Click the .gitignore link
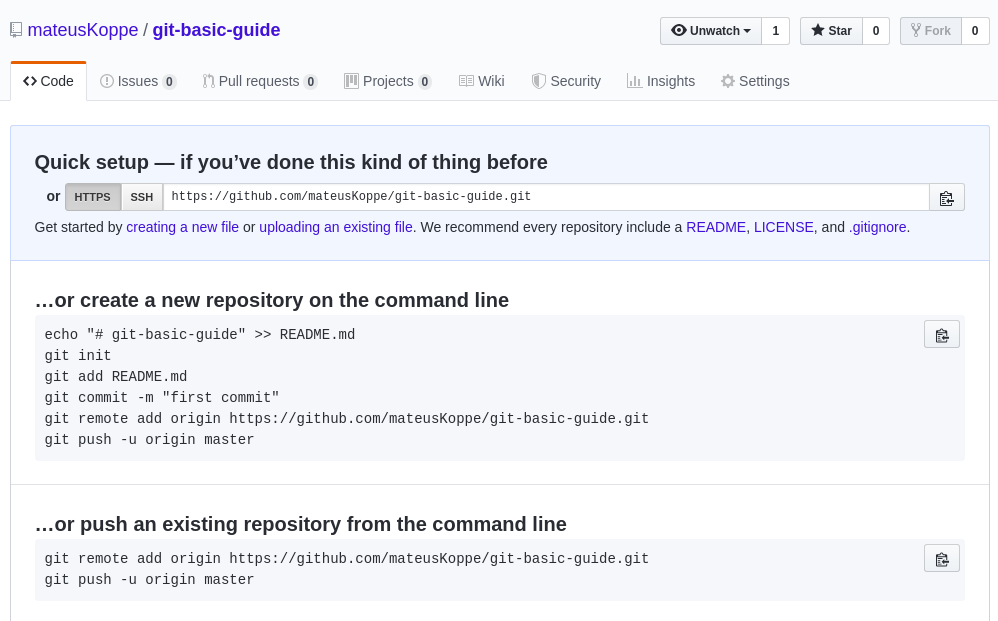Viewport: 998px width, 621px height. 878,227
